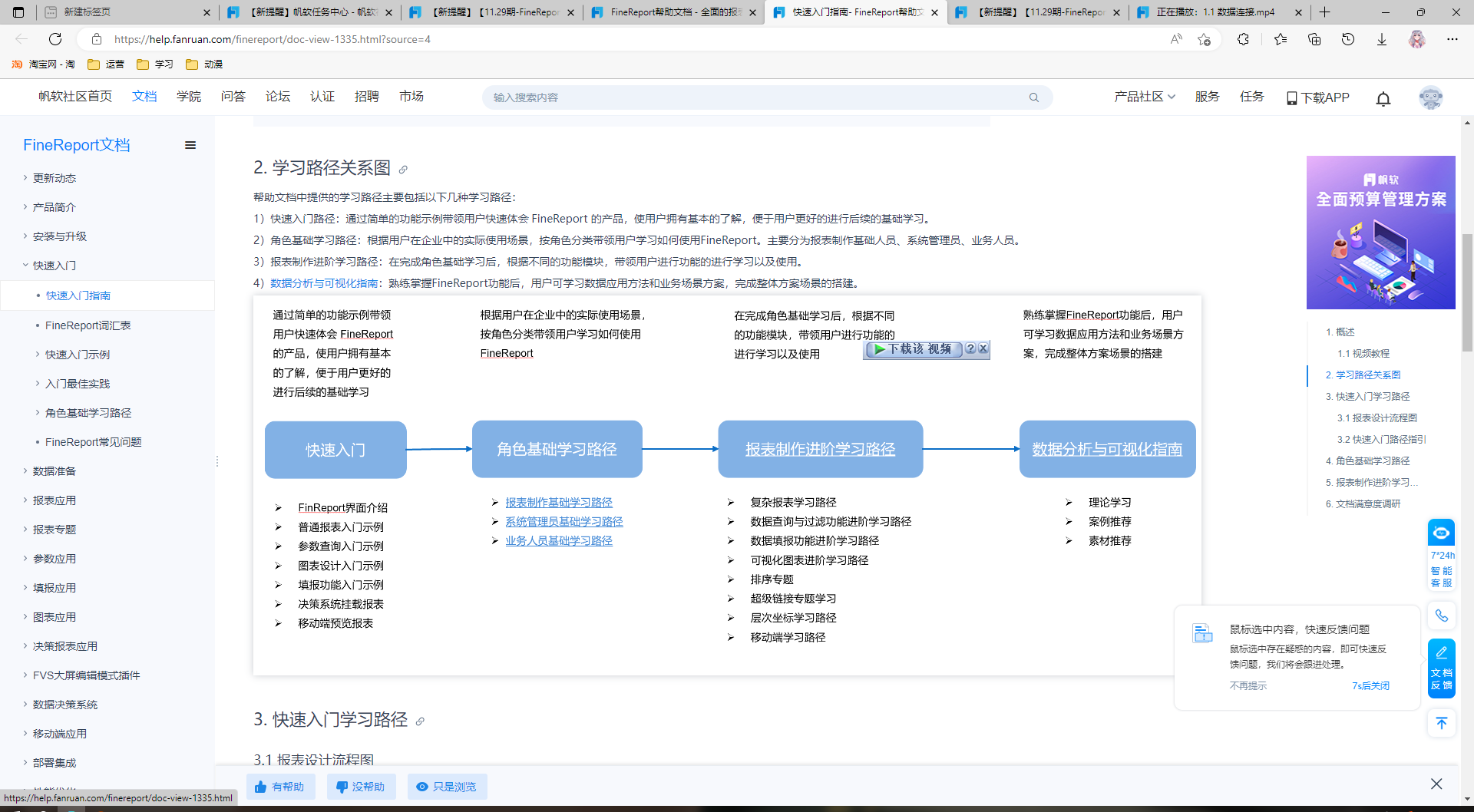Jump to 3.1 报表设计流程图 in outline

click(1377, 418)
